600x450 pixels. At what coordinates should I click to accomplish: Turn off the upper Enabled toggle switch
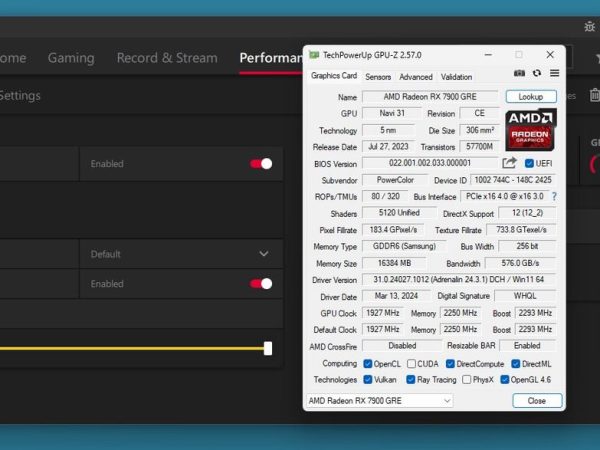pos(261,163)
